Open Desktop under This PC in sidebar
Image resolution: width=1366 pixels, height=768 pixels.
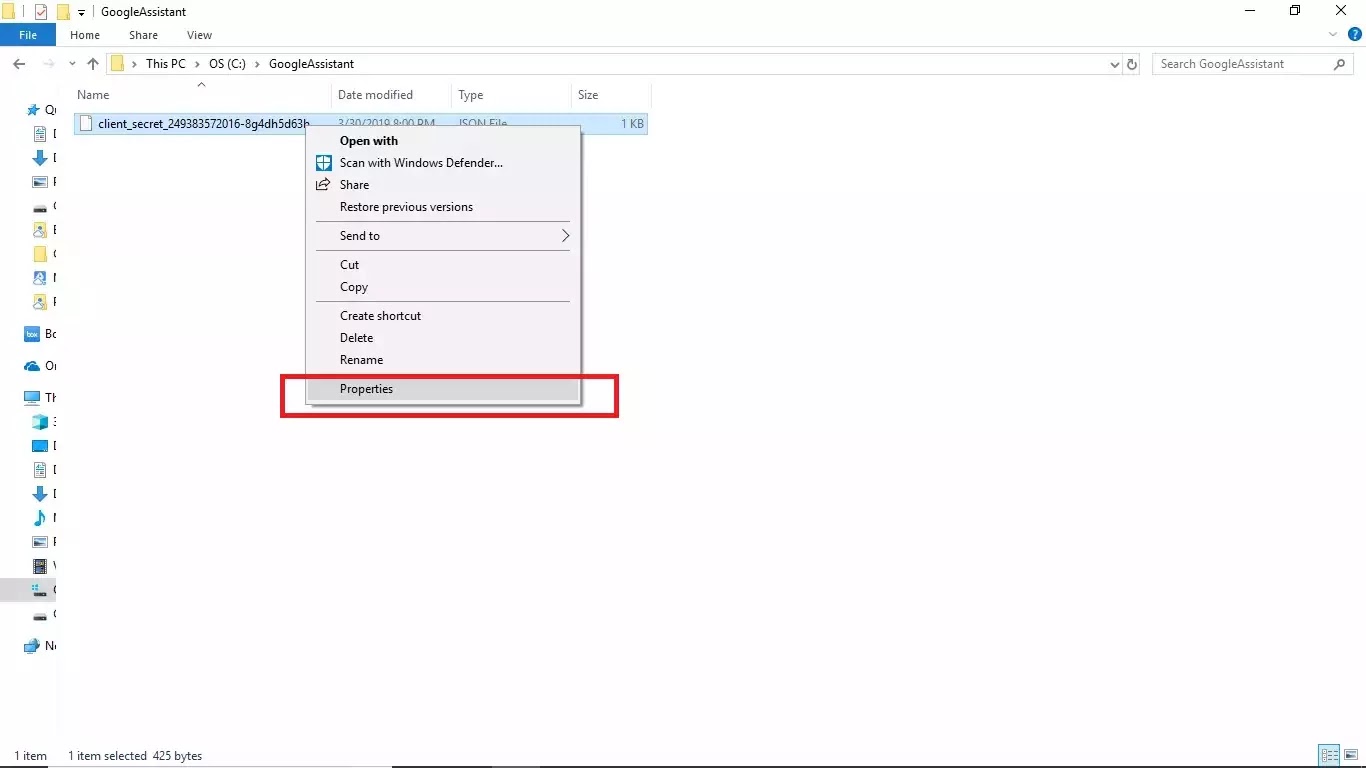pyautogui.click(x=40, y=446)
